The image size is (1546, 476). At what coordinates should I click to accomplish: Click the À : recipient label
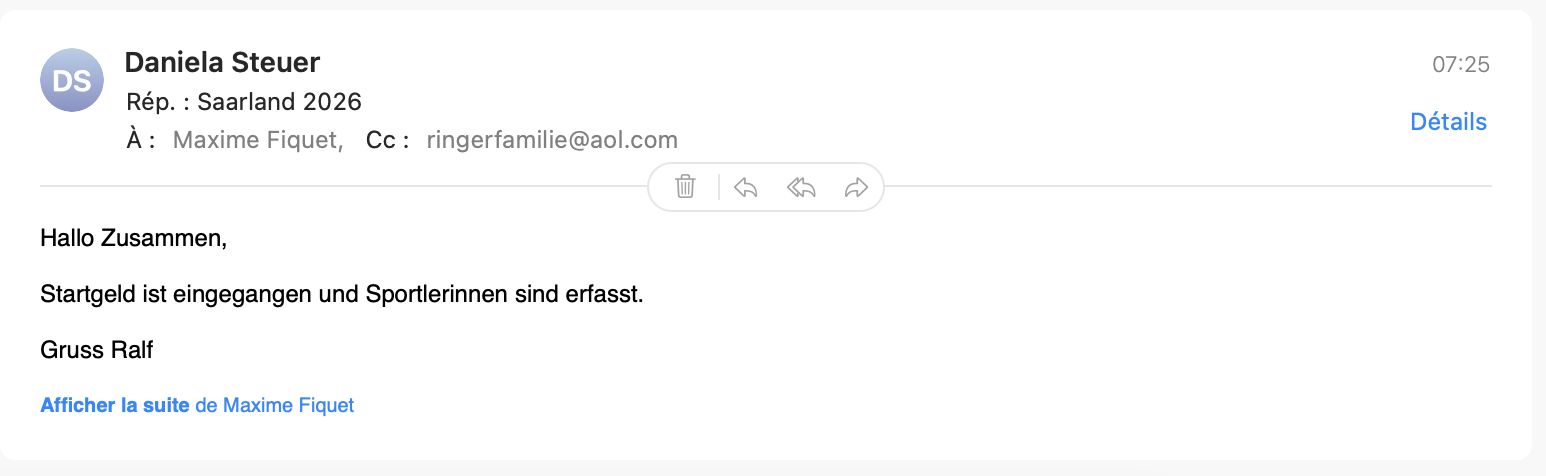point(140,140)
